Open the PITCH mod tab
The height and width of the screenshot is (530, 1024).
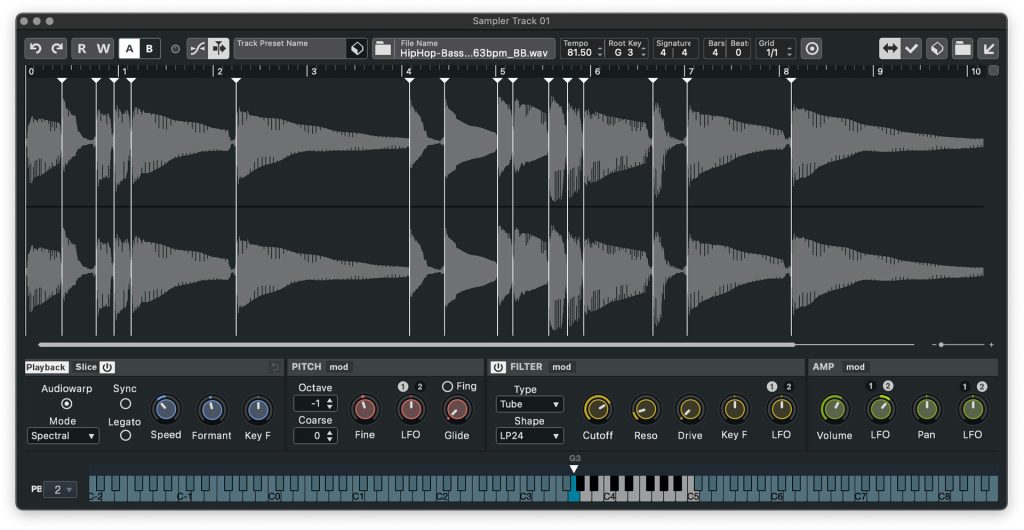click(x=339, y=367)
